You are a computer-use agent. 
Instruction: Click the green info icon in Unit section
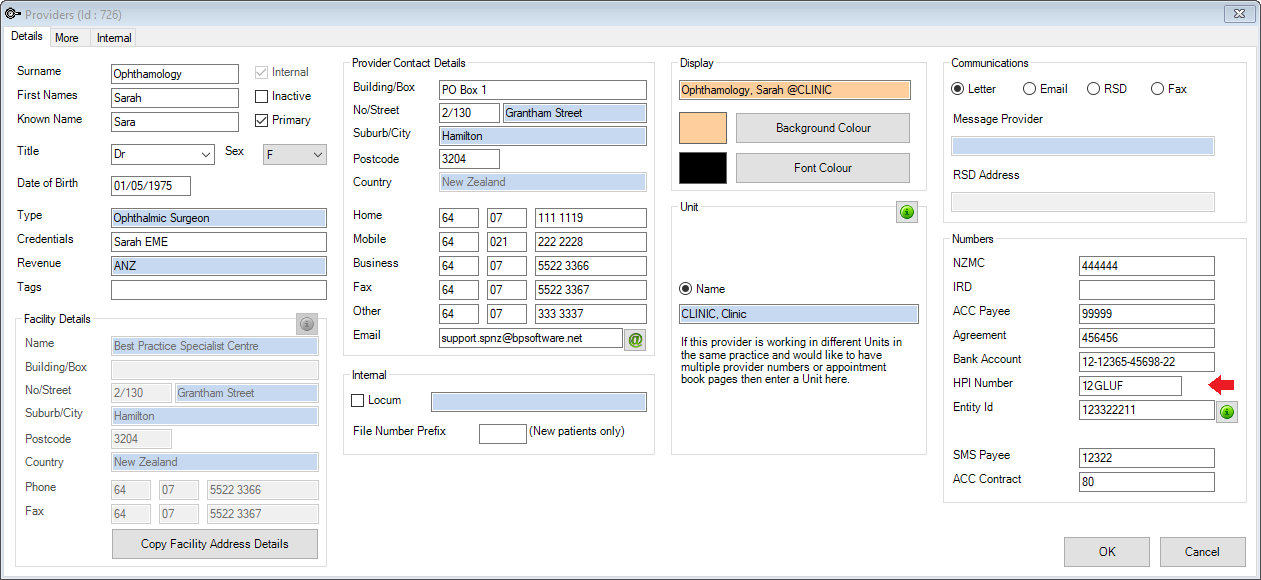pos(907,212)
